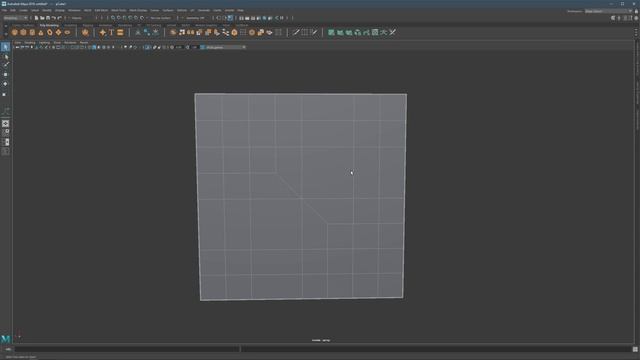Screen dimensions: 640x360
Task: Open the Edit Mesh menu
Action: (x=101, y=10)
